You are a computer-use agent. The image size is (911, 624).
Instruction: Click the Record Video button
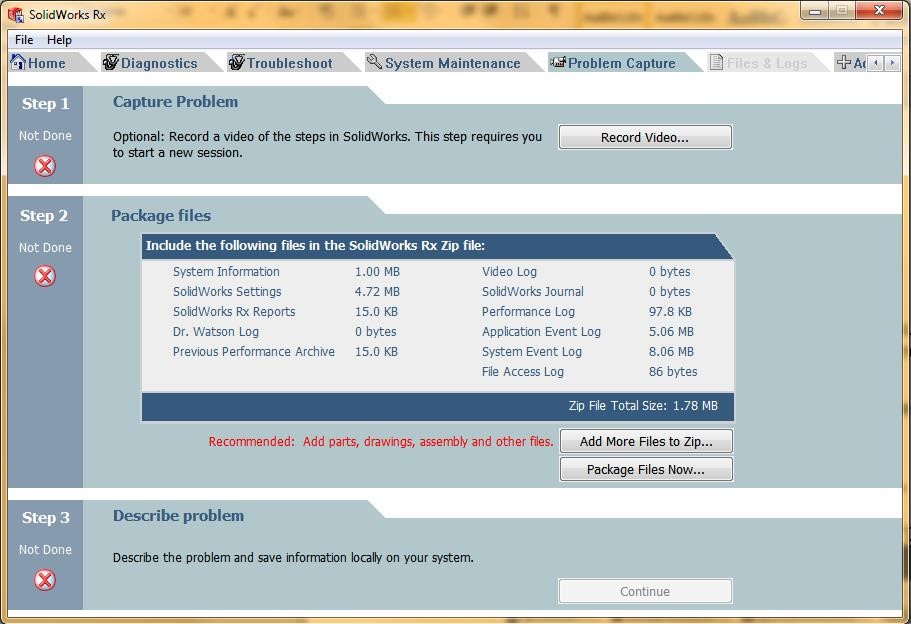click(x=645, y=137)
